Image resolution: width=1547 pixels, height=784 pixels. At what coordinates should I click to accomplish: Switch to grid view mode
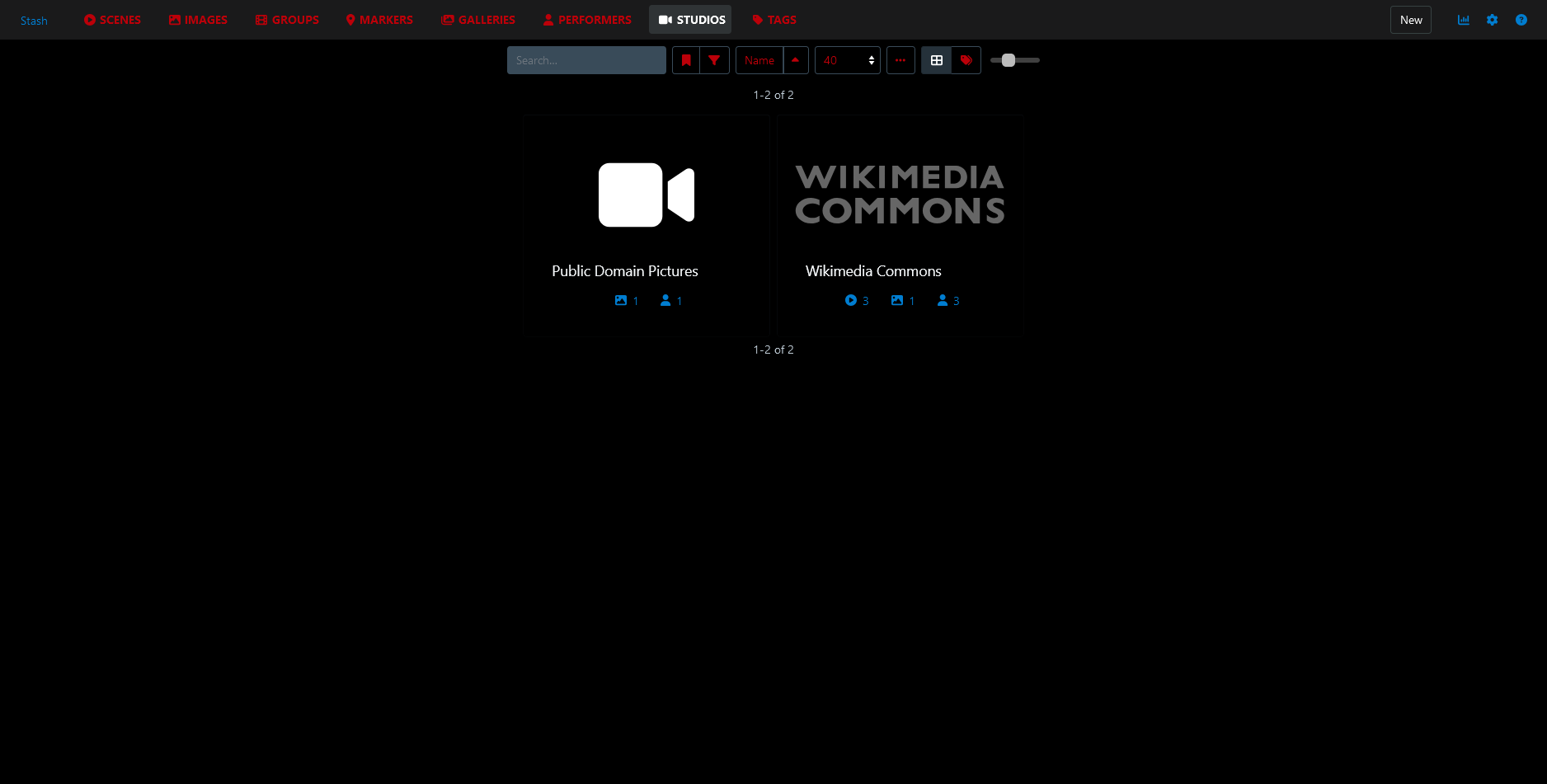pos(937,60)
